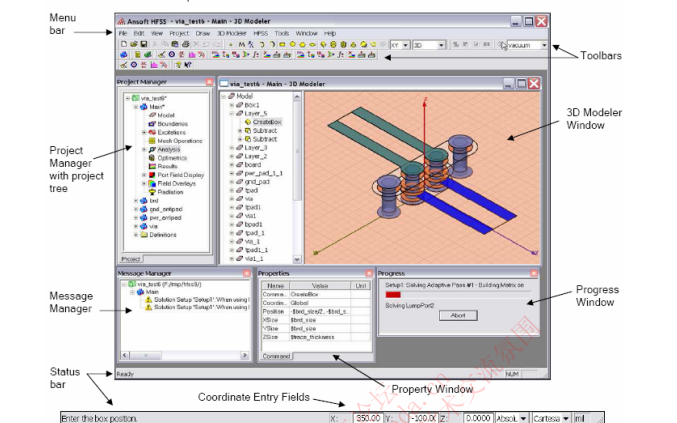Click the What's This help pointer icon
This screenshot has height=423, width=677.
188,65
